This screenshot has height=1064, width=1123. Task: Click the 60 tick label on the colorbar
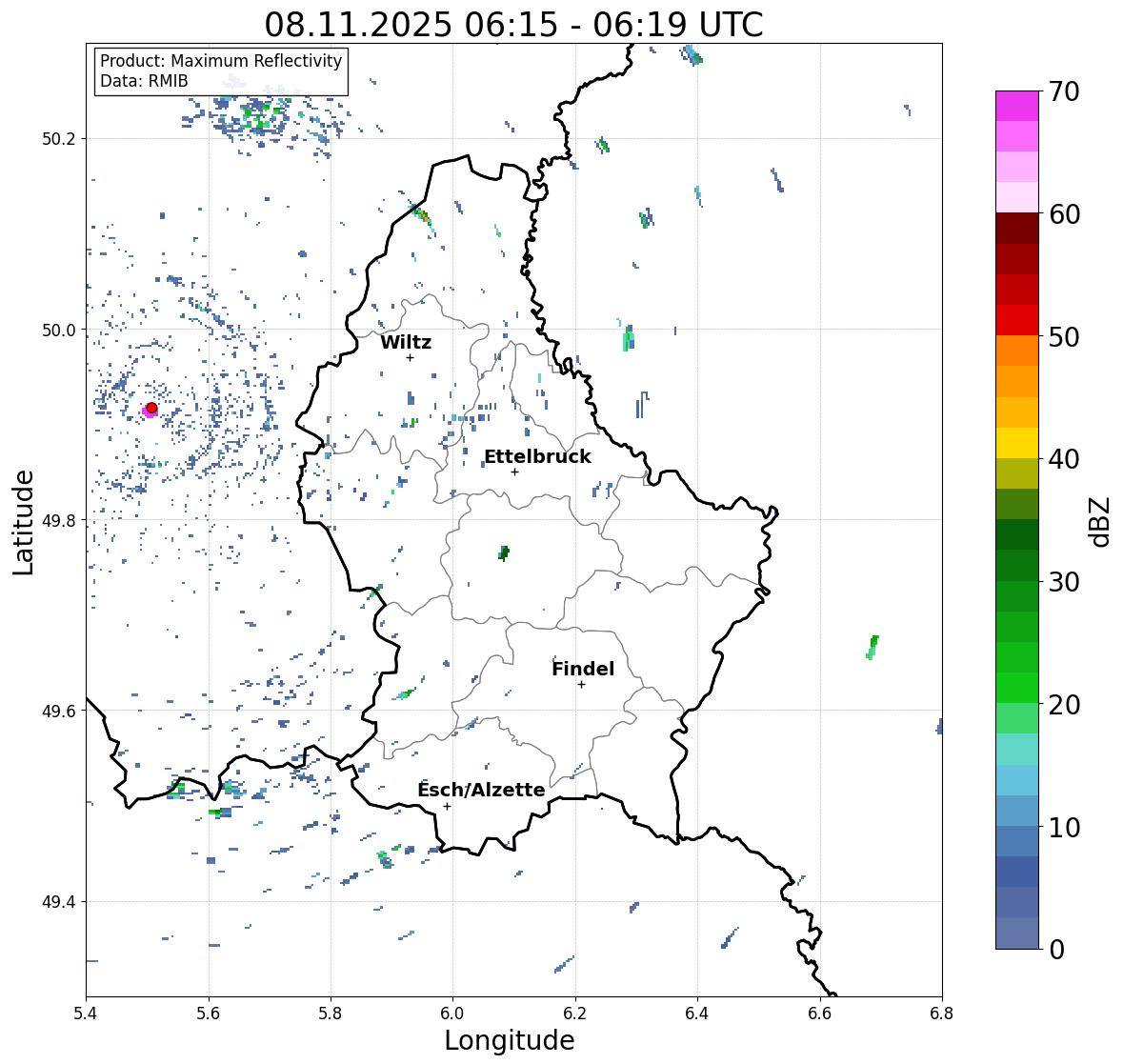[x=1064, y=214]
